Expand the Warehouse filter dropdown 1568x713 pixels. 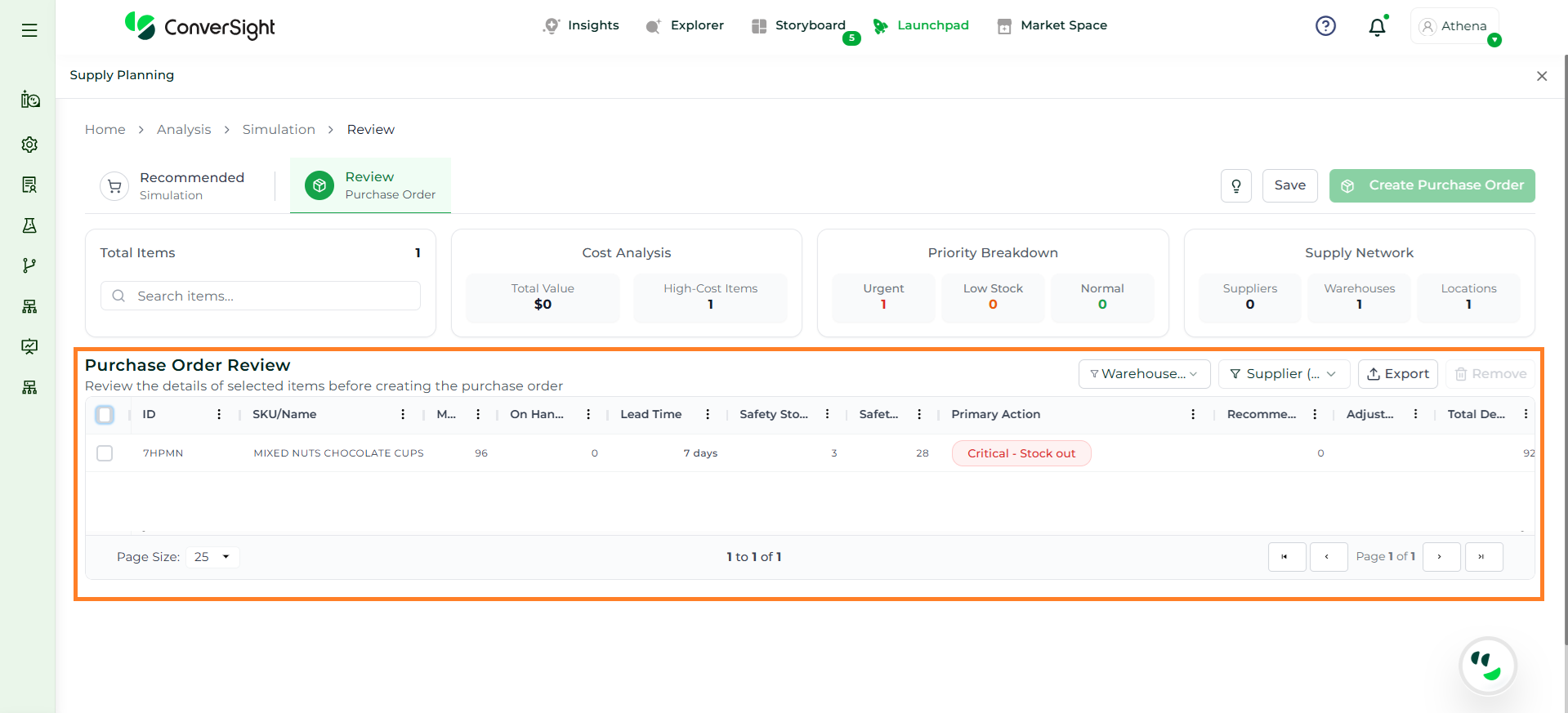pyautogui.click(x=1144, y=374)
